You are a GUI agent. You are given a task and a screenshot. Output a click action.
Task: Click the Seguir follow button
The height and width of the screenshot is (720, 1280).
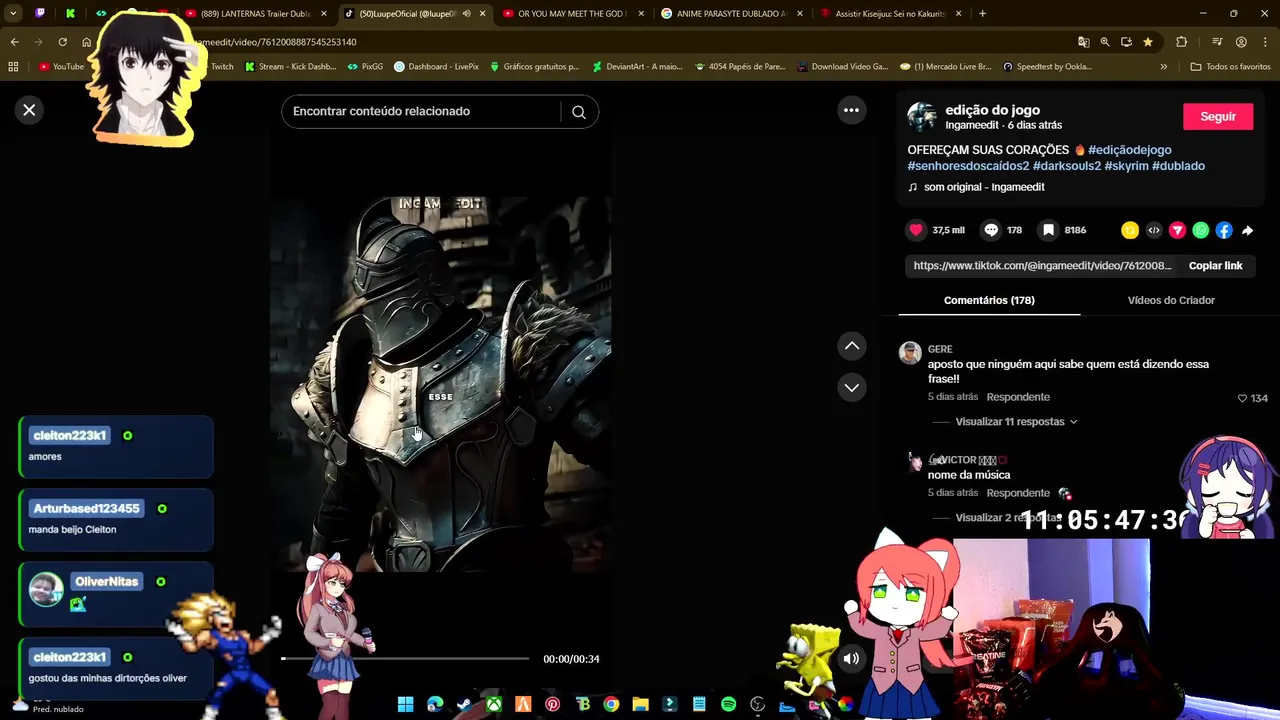coord(1218,117)
